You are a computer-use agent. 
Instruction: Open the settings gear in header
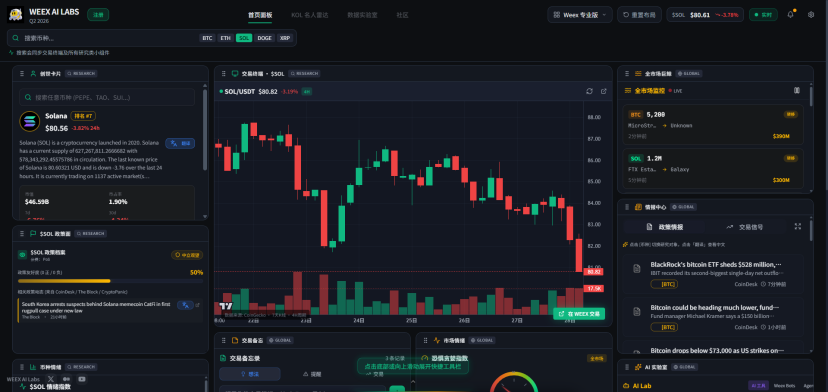pyautogui.click(x=811, y=15)
